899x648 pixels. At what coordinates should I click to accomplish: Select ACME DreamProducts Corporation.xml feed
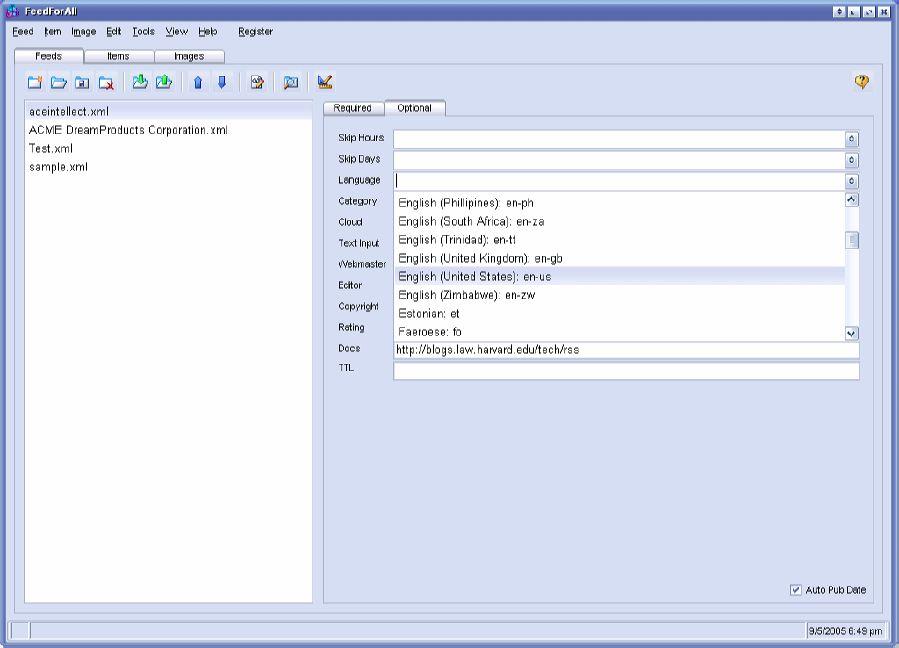point(128,130)
